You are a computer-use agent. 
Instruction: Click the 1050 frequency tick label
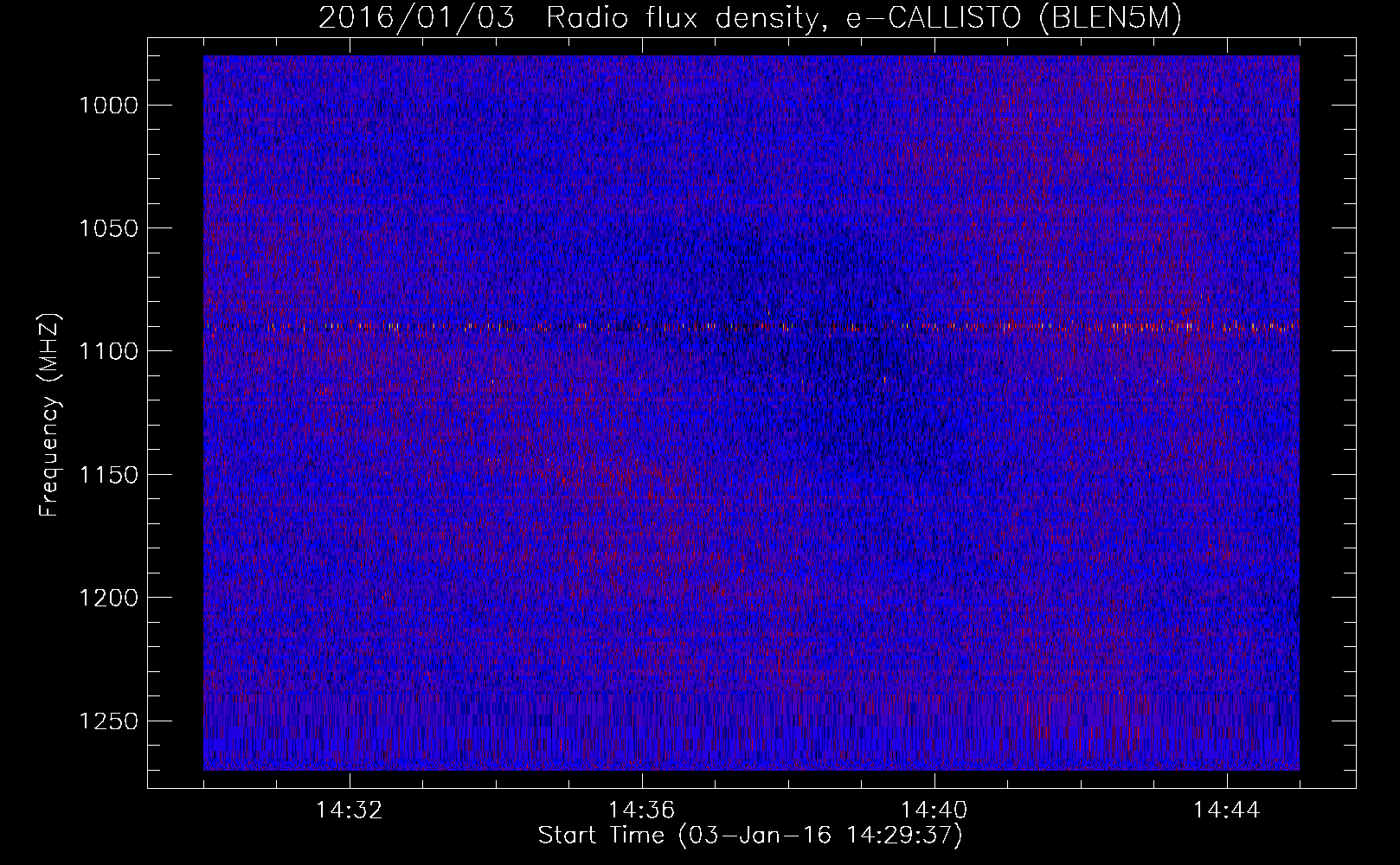pyautogui.click(x=109, y=228)
